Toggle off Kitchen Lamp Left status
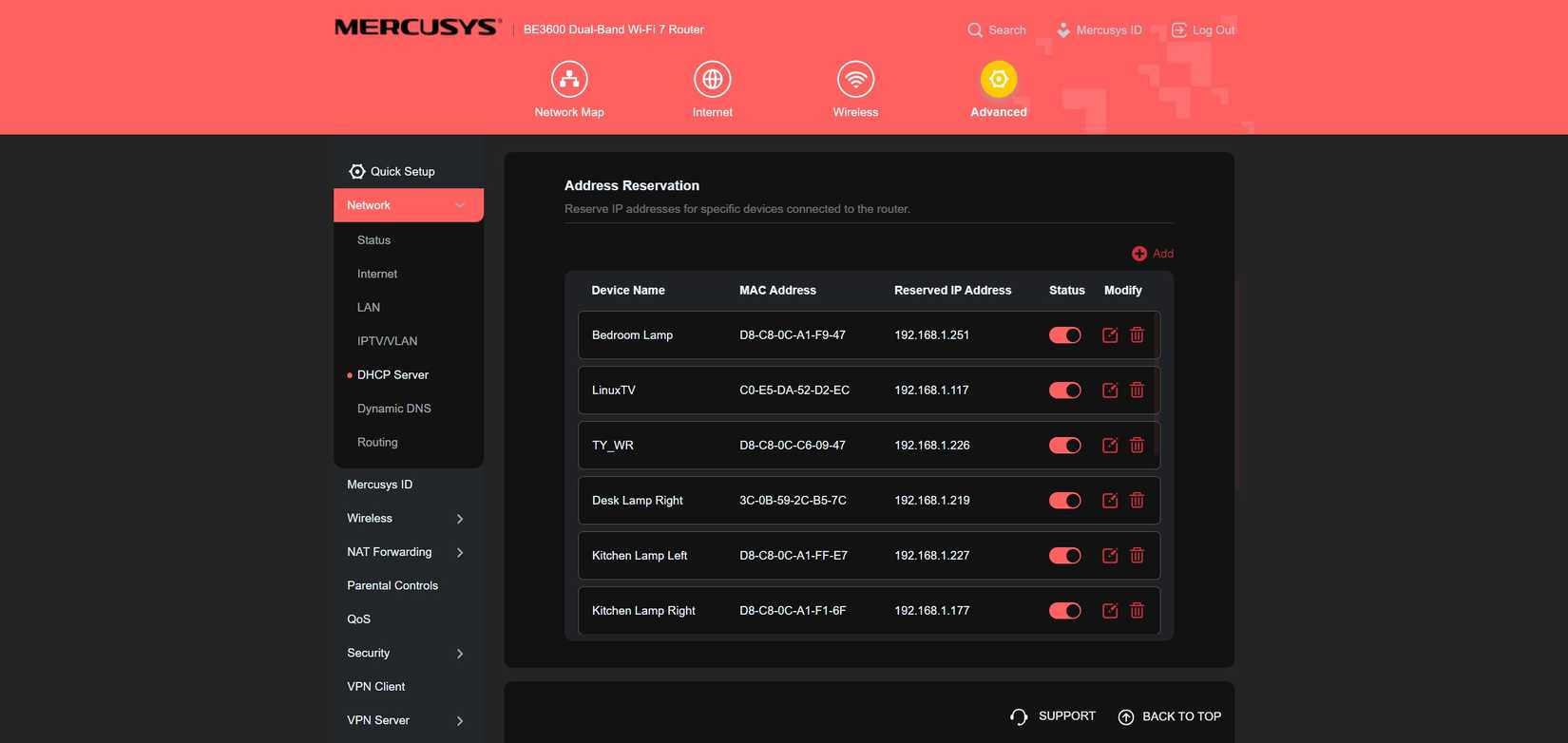1568x743 pixels. click(x=1065, y=556)
